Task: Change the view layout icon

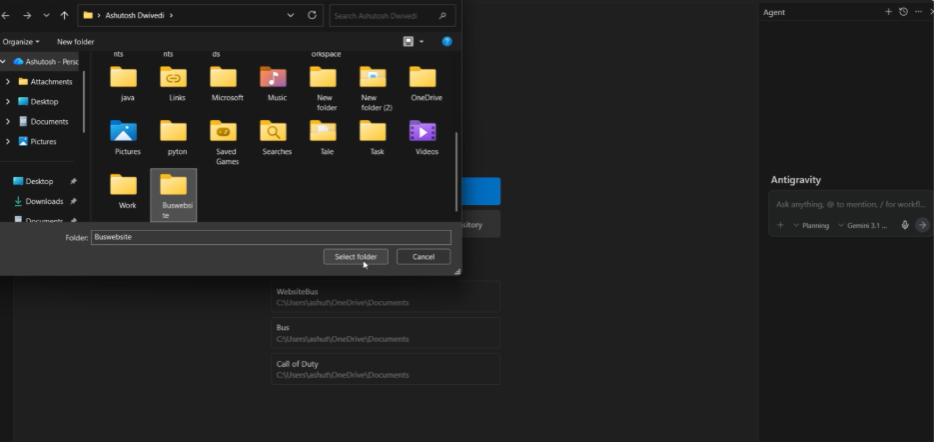Action: coord(408,41)
